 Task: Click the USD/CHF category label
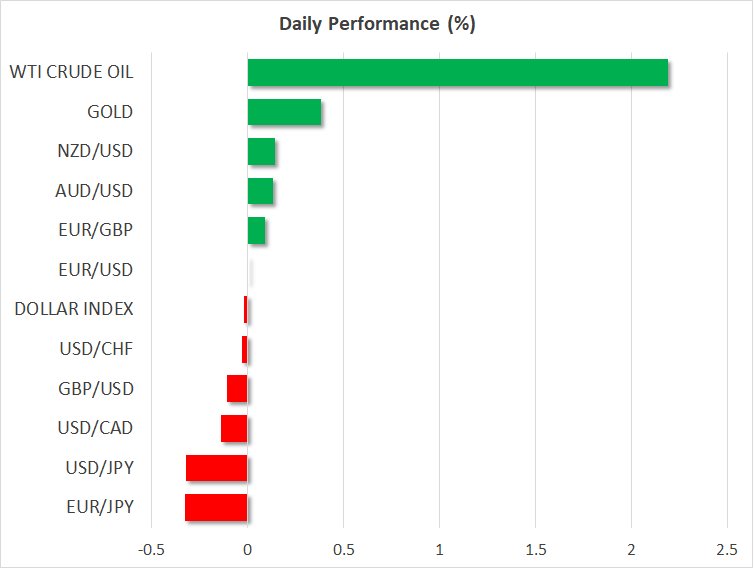coord(96,349)
